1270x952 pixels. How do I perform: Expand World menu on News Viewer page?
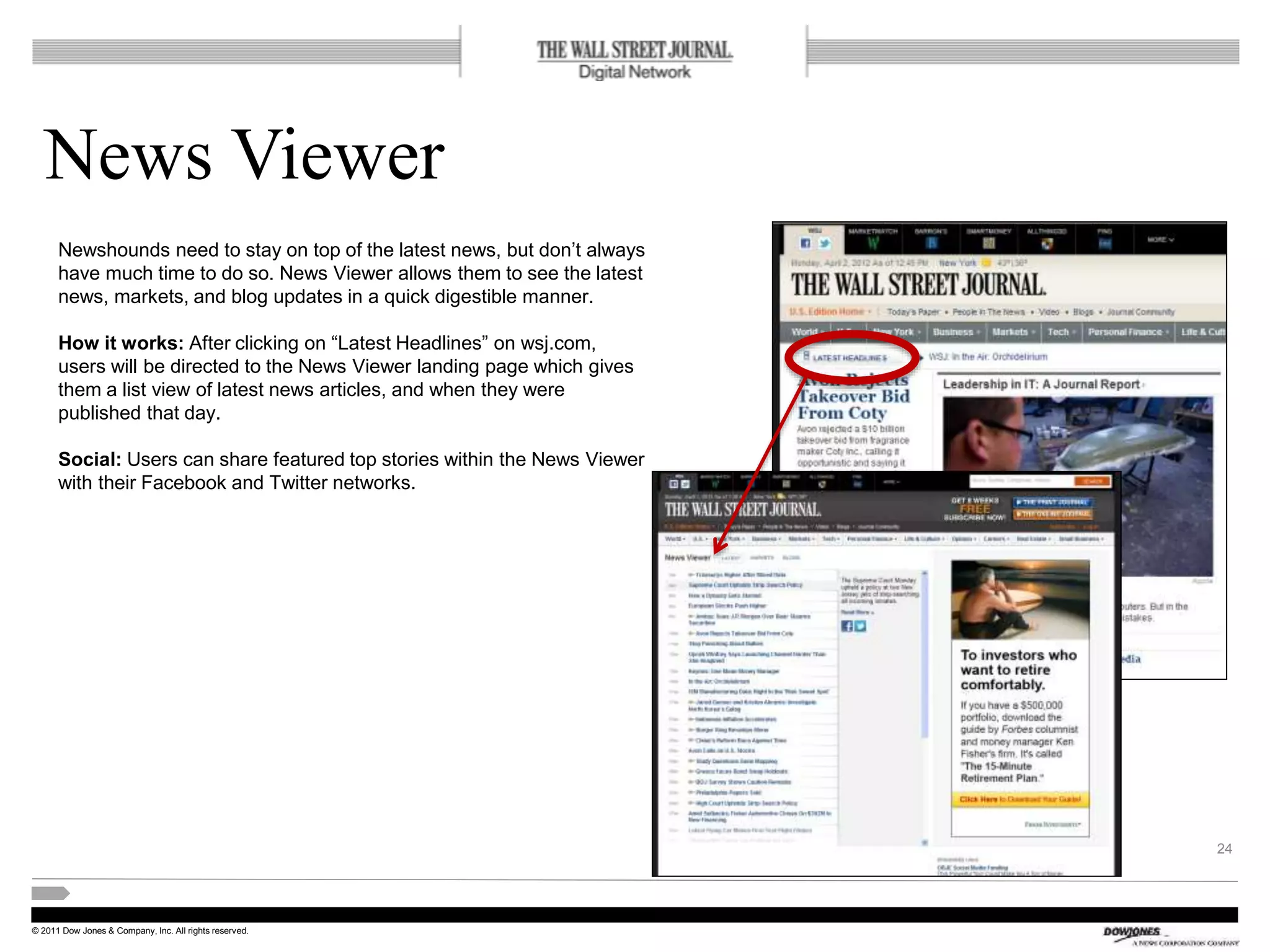coord(675,539)
